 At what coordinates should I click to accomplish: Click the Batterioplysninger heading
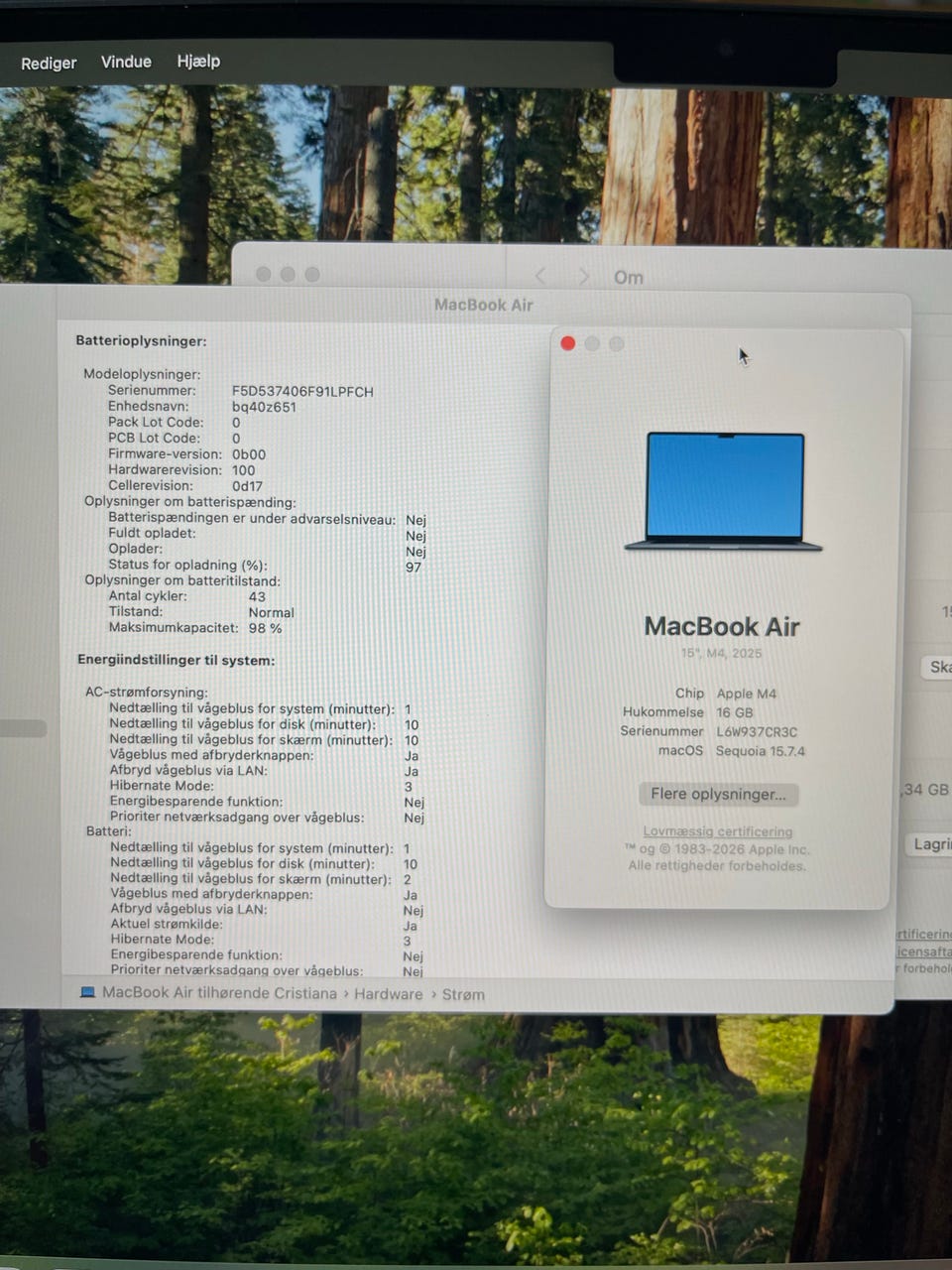pyautogui.click(x=141, y=340)
